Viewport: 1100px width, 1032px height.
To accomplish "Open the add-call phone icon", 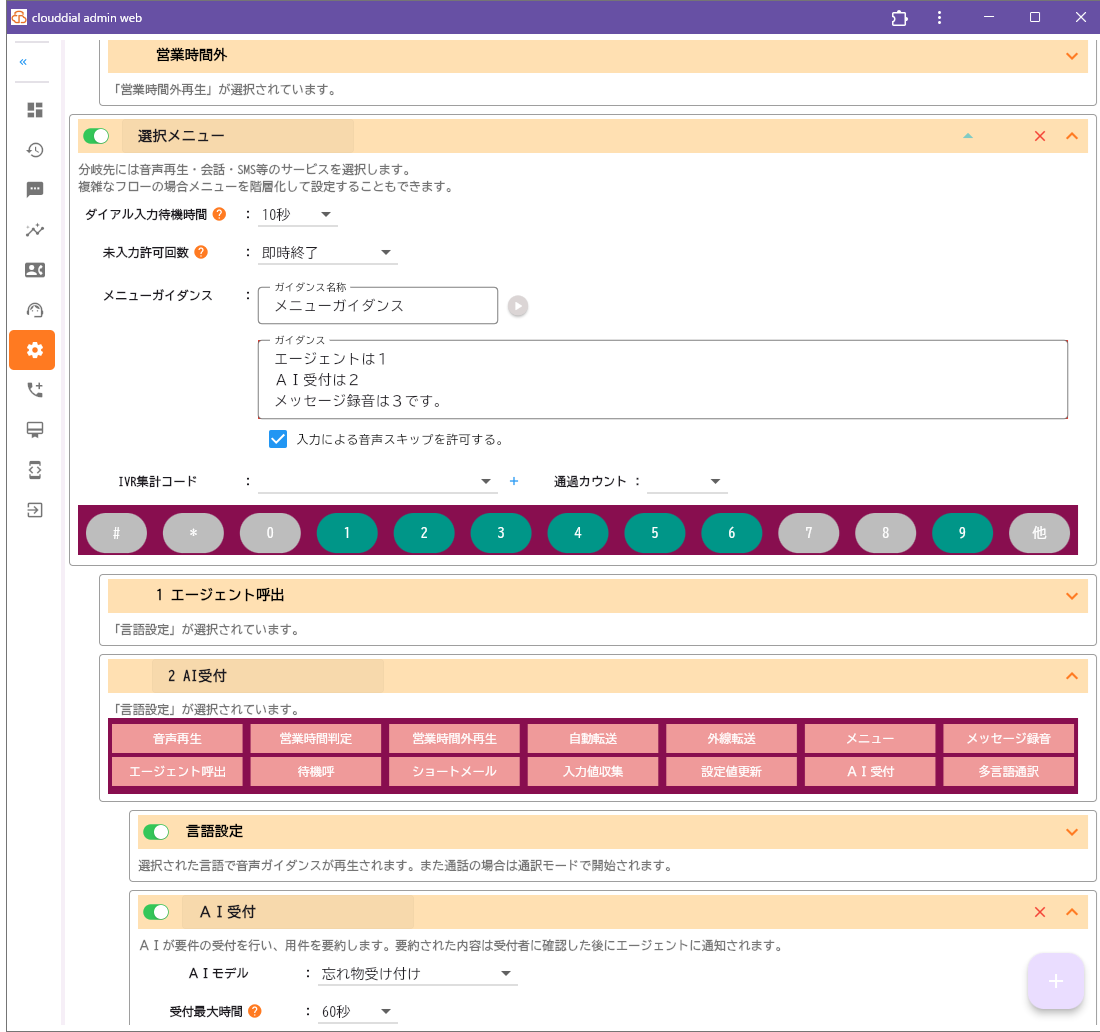I will [33, 390].
